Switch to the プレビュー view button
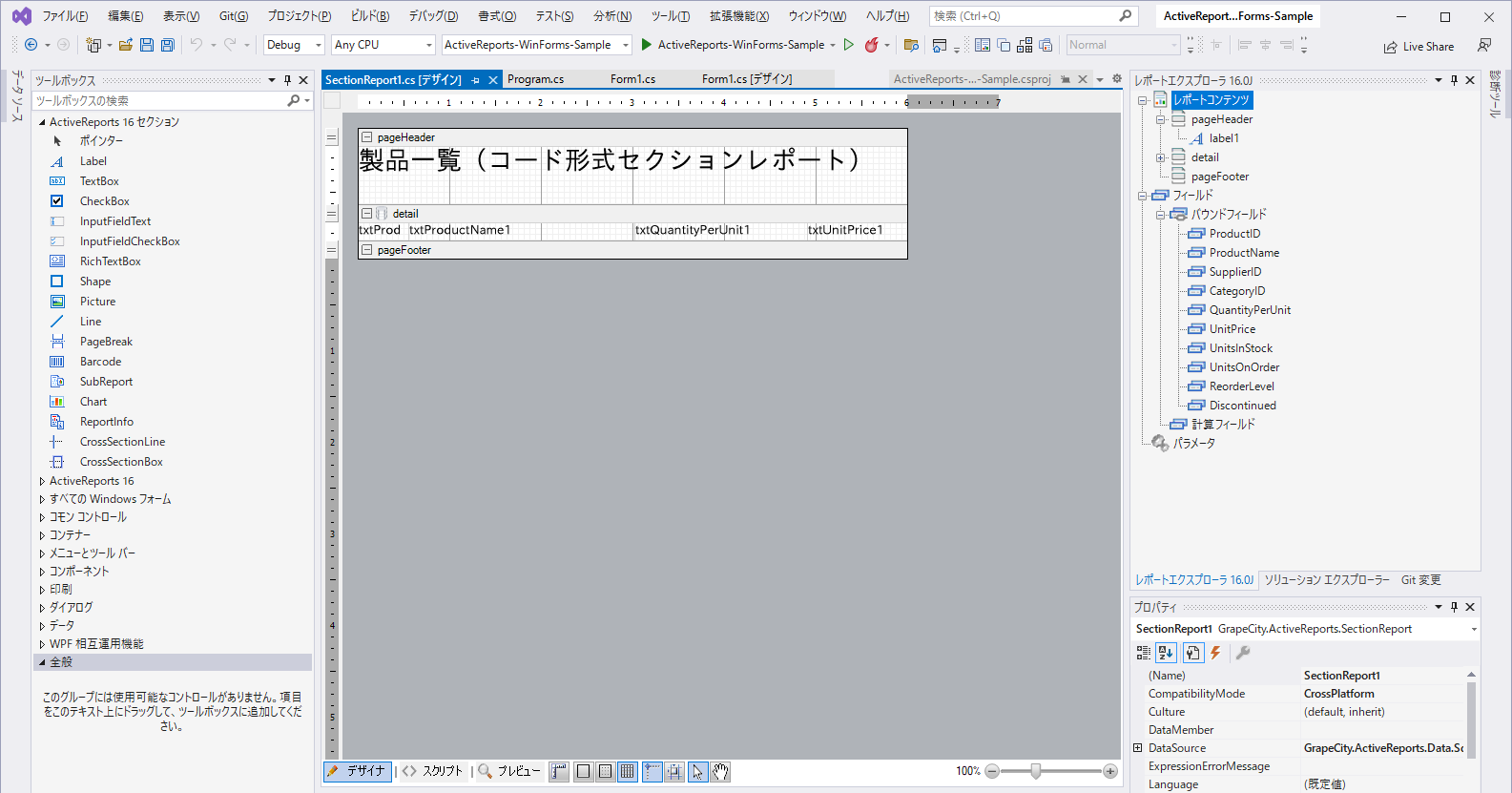 (510, 771)
